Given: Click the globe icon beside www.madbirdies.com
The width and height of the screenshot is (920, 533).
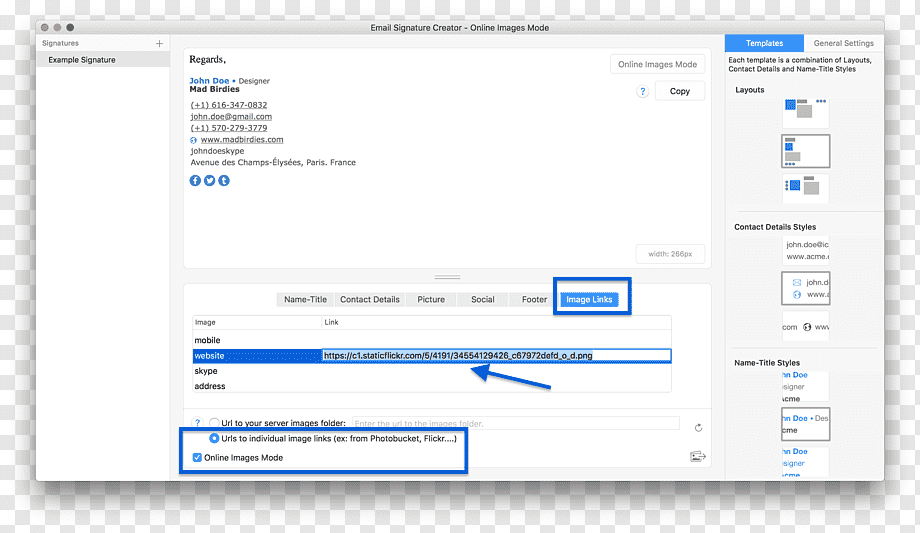Looking at the screenshot, I should [193, 140].
